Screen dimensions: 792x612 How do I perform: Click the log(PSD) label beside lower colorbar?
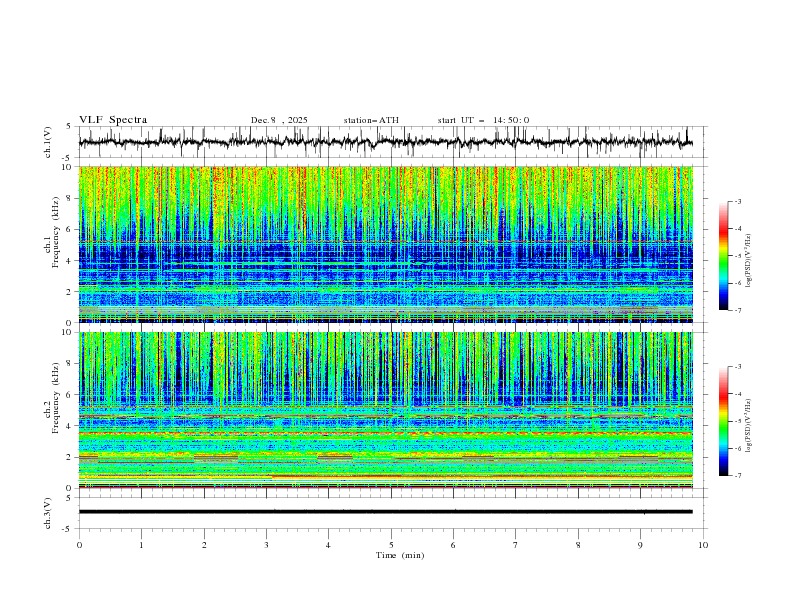click(749, 421)
